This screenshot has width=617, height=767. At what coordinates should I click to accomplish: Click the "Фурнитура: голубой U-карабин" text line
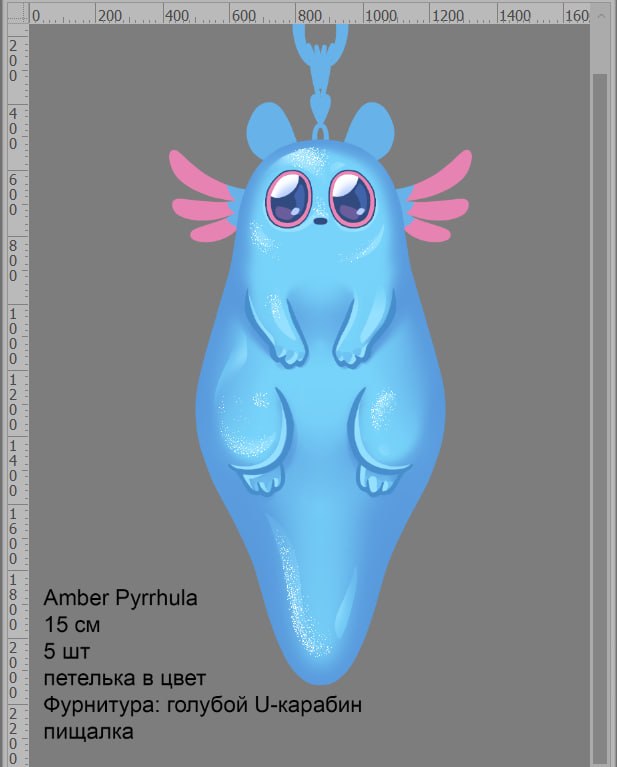(203, 705)
